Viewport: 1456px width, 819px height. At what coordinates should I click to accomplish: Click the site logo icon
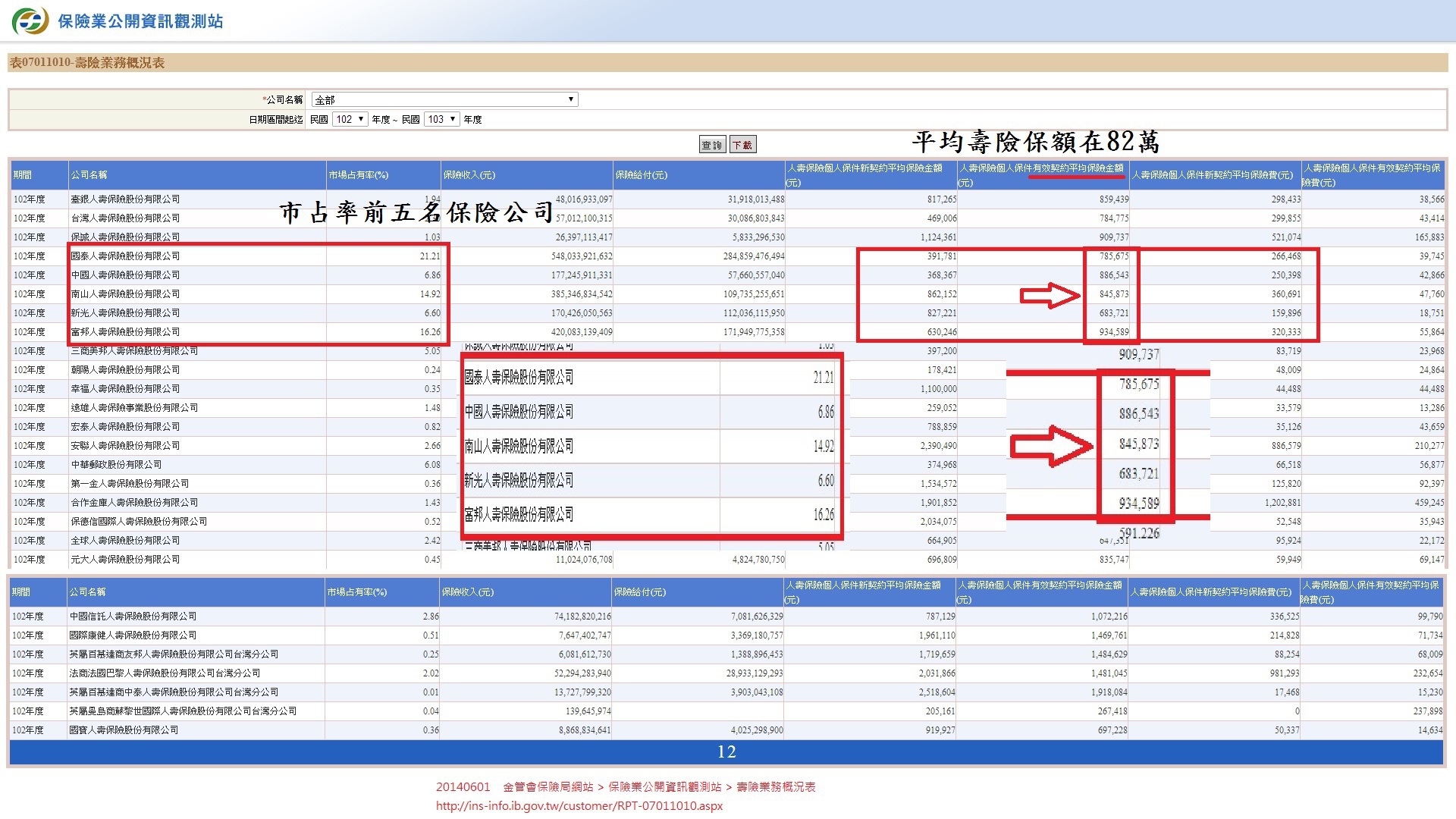tap(30, 21)
